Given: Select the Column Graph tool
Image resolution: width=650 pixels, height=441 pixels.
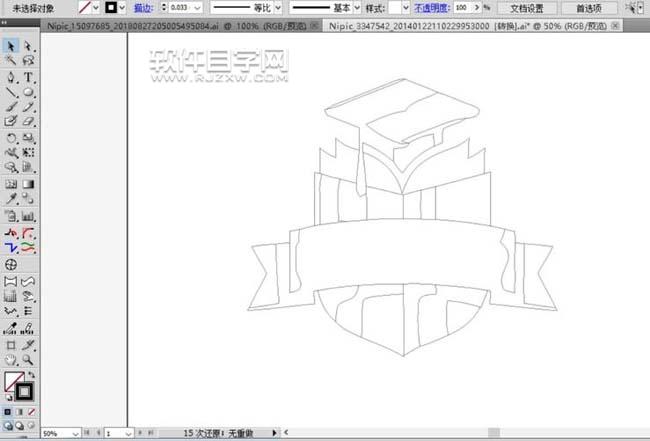Looking at the screenshot, I should coord(28,216).
